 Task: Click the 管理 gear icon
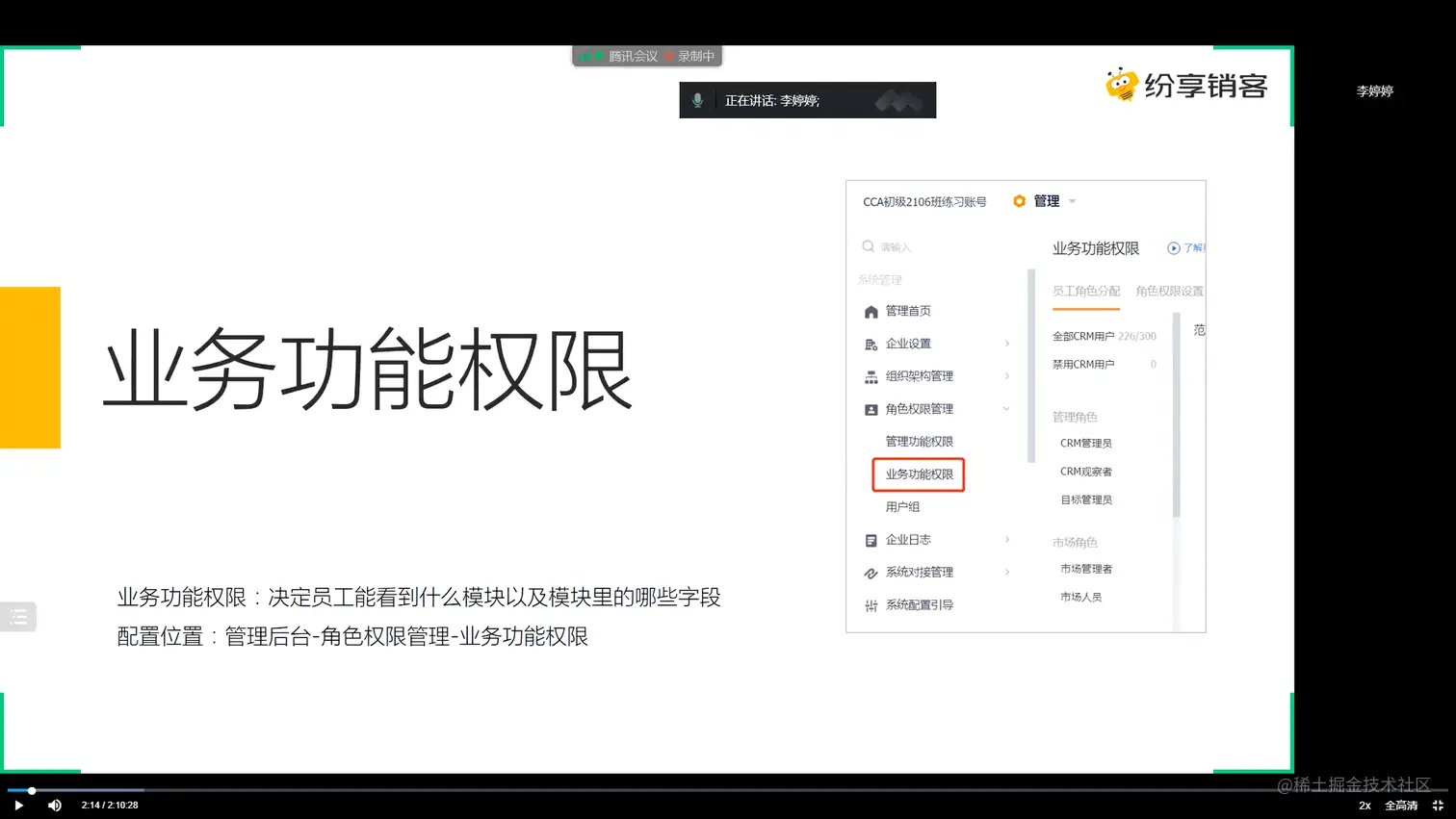coord(1019,201)
